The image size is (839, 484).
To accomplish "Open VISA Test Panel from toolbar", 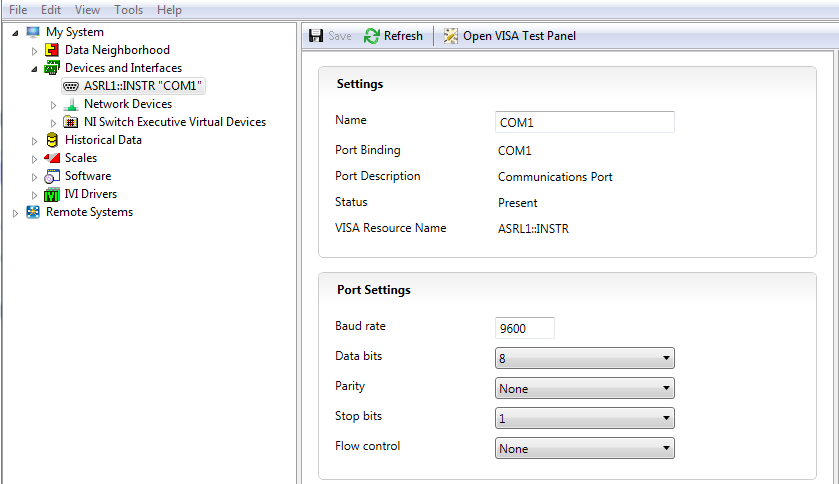I will [510, 36].
